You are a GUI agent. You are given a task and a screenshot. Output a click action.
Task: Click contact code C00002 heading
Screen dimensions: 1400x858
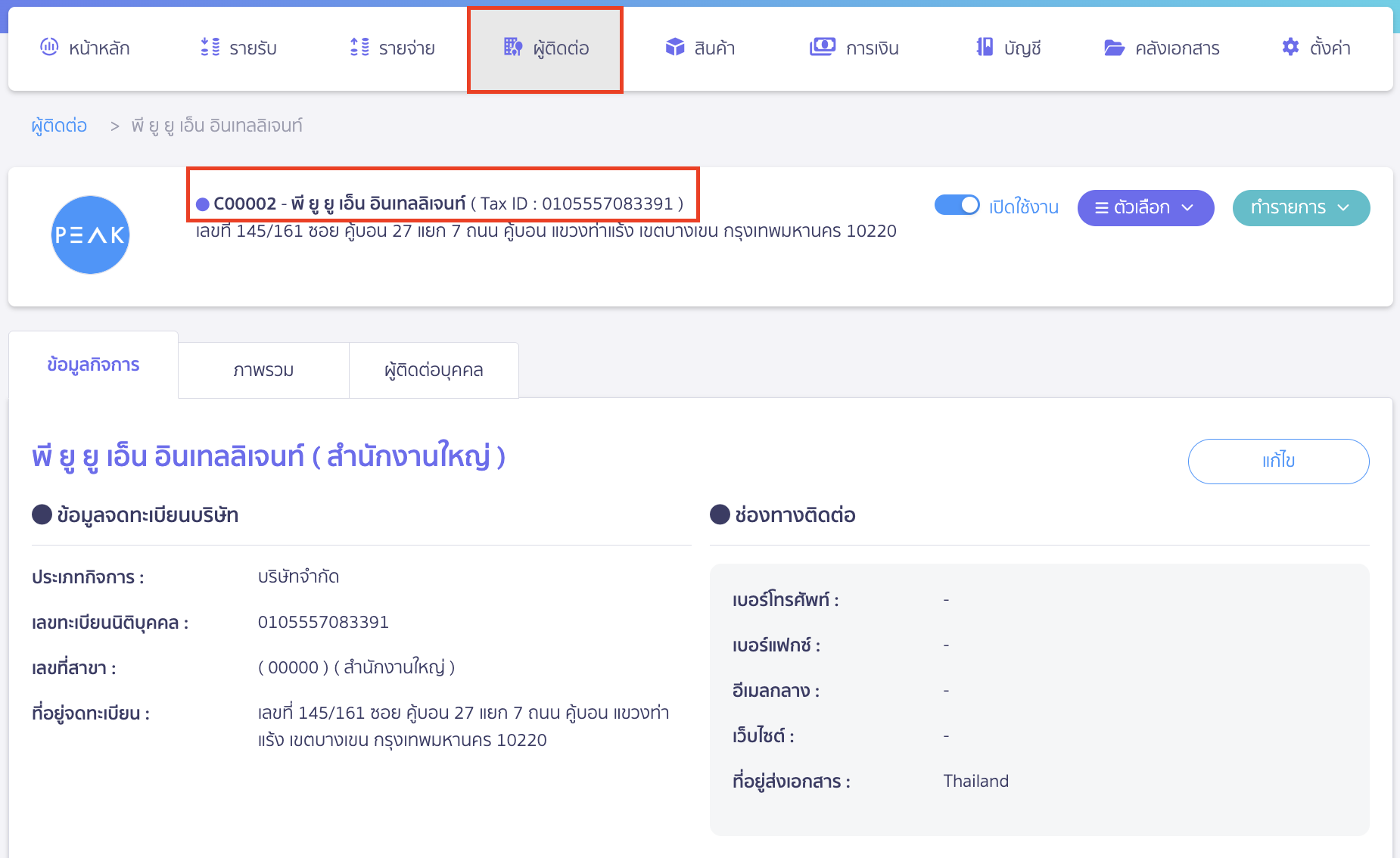coord(245,204)
